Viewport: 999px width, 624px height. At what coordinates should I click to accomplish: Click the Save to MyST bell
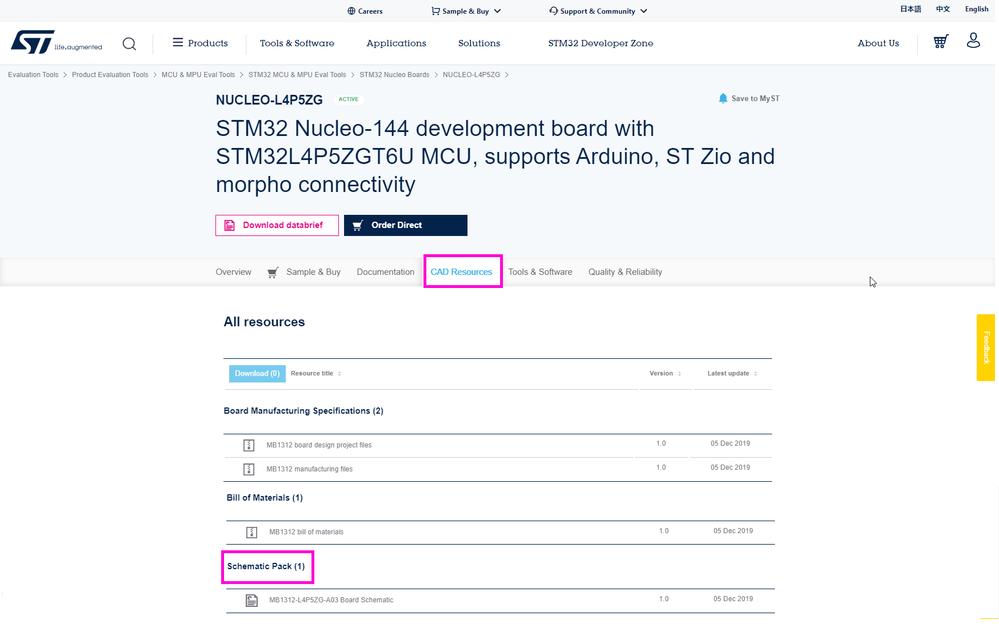point(723,98)
